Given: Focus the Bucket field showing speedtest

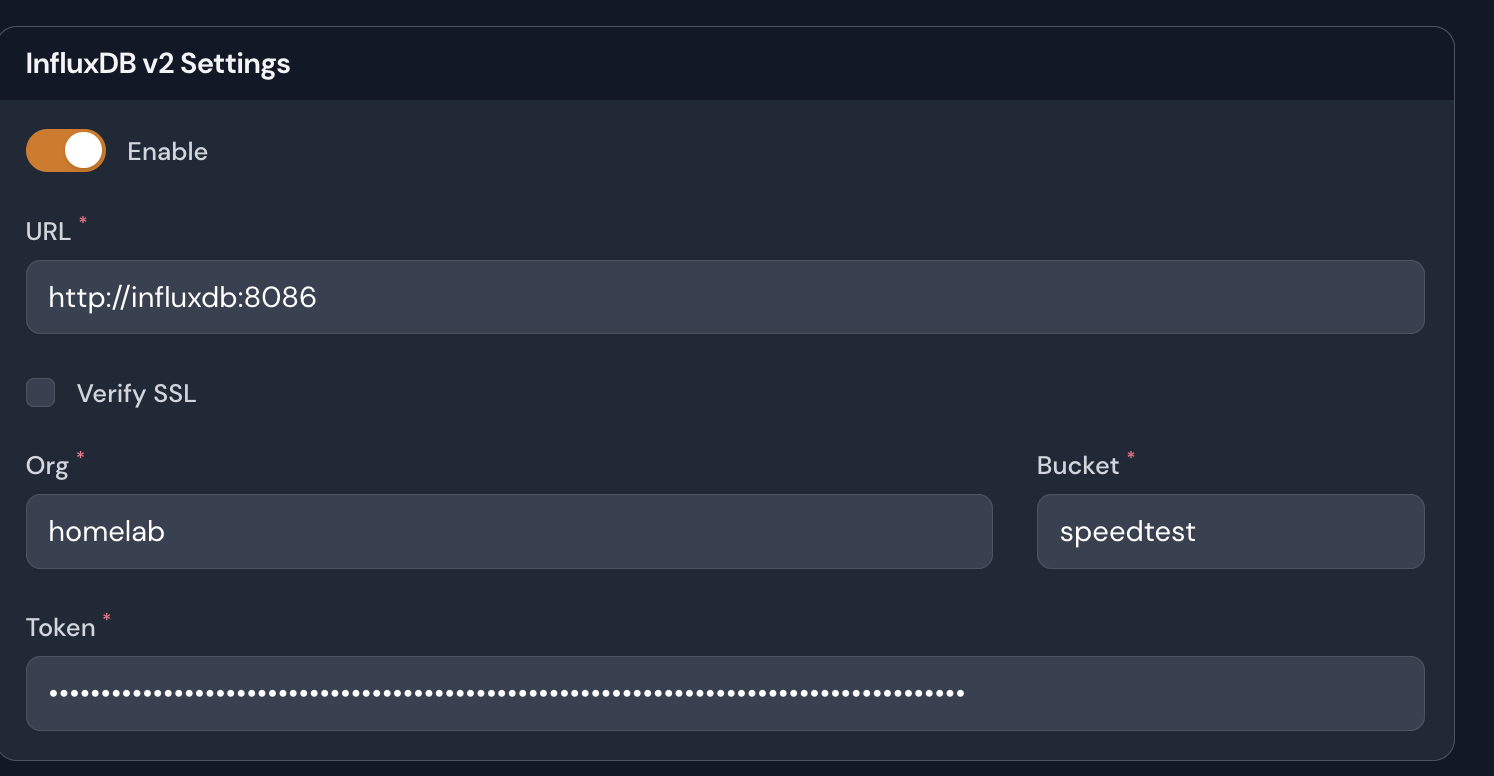Looking at the screenshot, I should click(x=1230, y=531).
